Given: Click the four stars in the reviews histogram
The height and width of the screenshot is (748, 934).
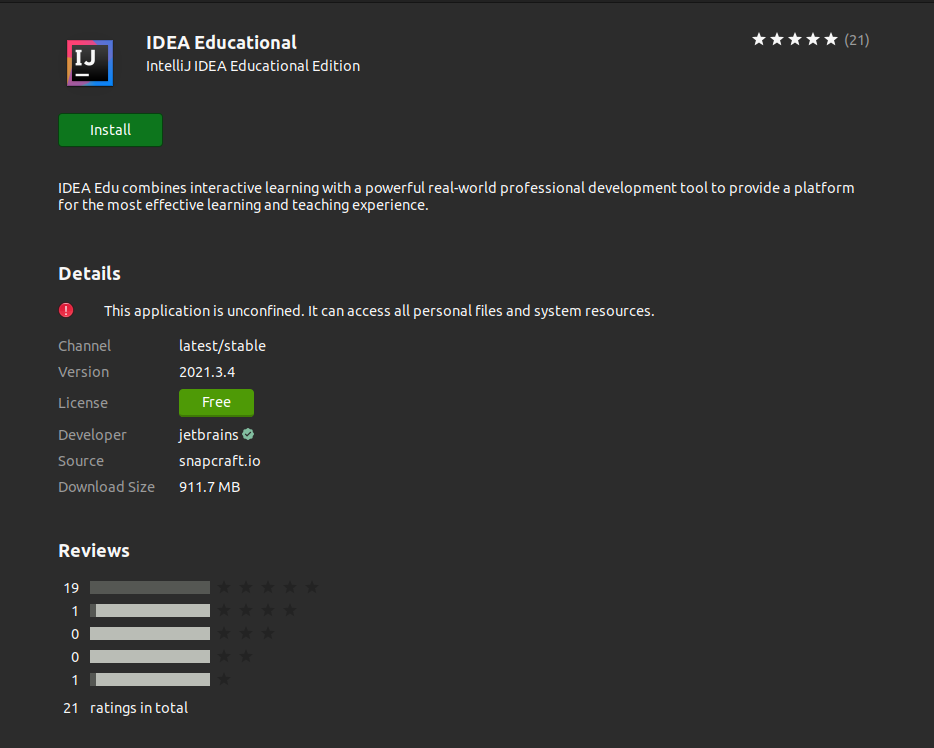Looking at the screenshot, I should click(257, 610).
